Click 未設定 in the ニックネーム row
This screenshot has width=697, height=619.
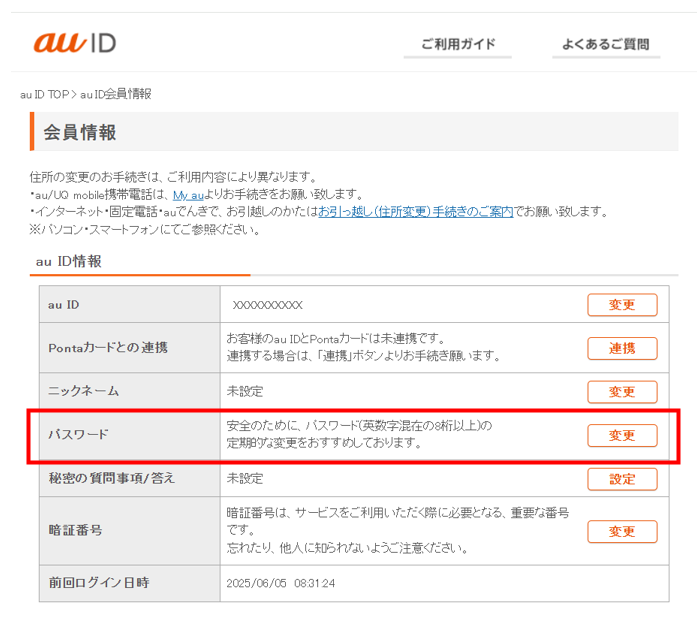pyautogui.click(x=245, y=391)
